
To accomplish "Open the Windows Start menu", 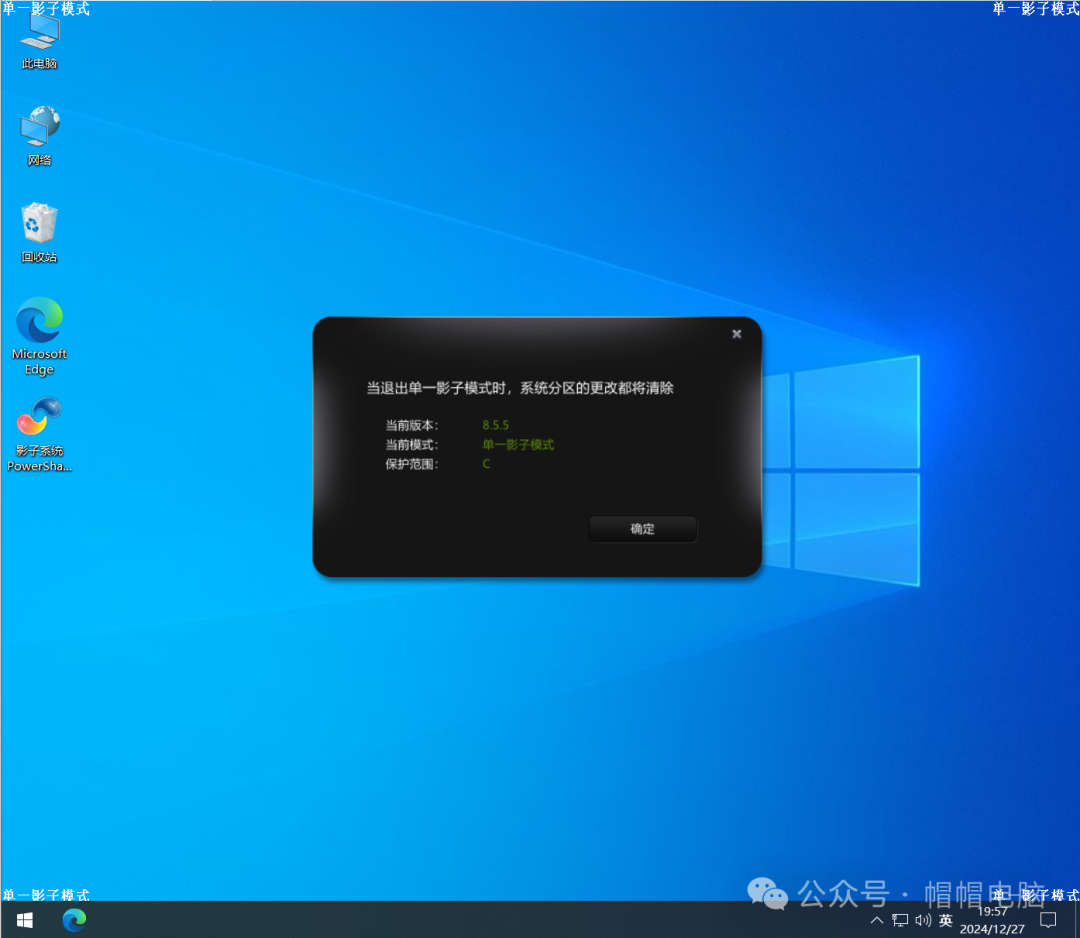I will click(x=24, y=920).
